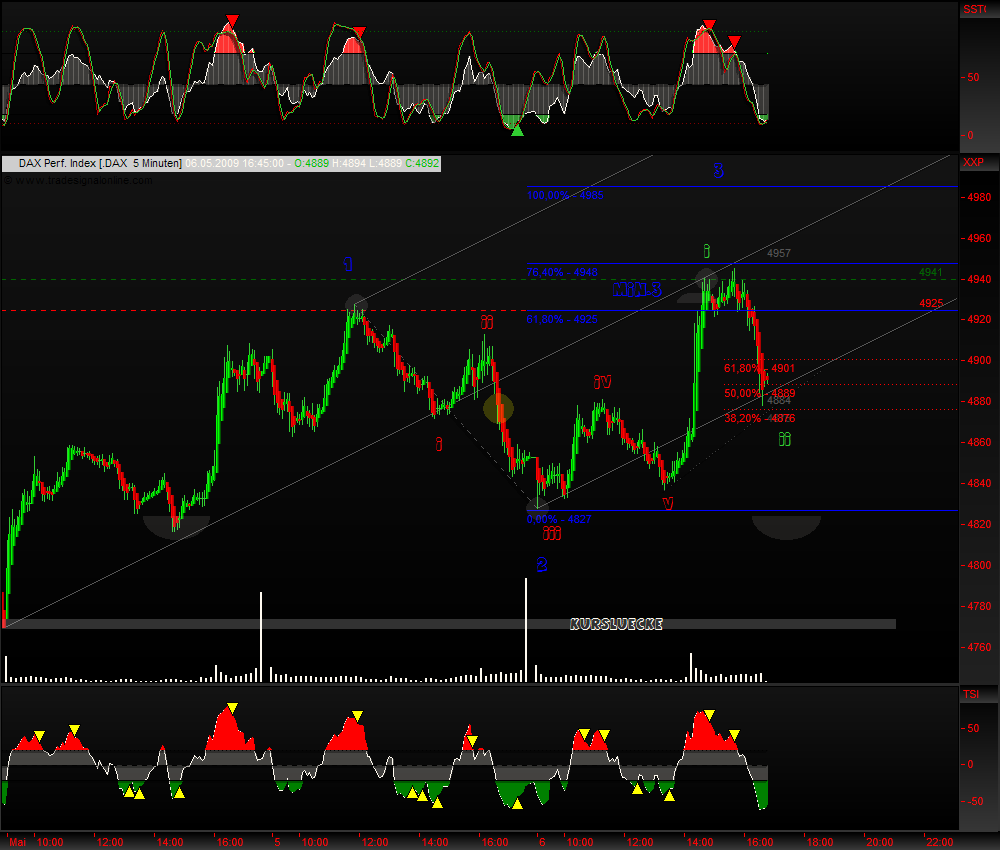Click the C:4892 close value in header
1000x850 pixels.
422,163
